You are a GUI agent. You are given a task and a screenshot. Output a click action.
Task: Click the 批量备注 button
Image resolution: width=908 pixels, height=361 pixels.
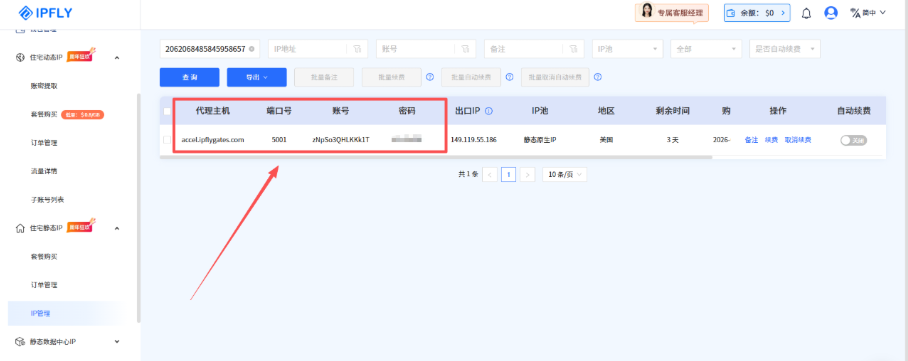pos(324,77)
